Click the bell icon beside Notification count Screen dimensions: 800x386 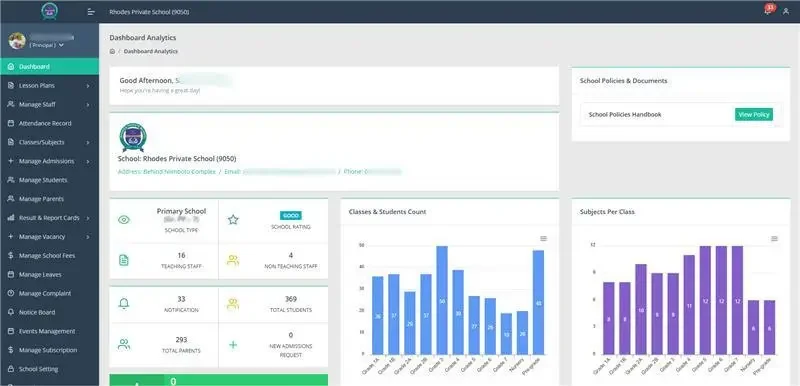pos(124,304)
